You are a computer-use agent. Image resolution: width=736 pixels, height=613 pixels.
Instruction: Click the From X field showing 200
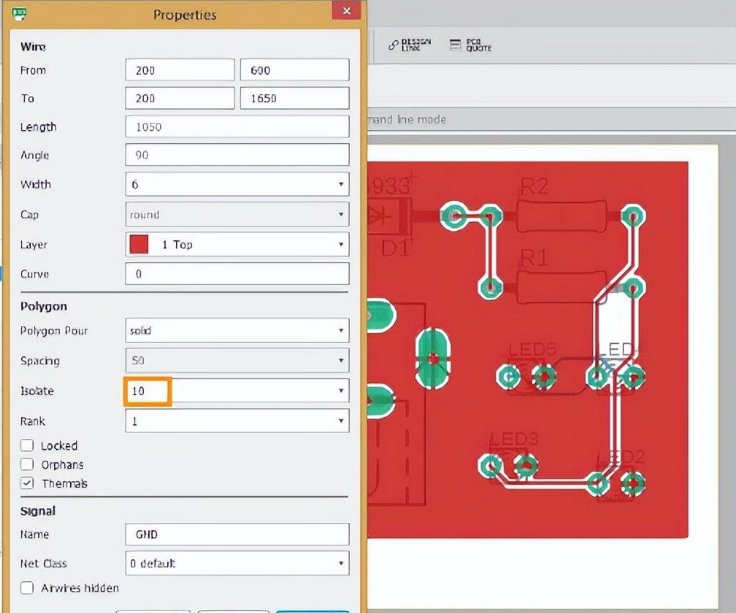[180, 70]
